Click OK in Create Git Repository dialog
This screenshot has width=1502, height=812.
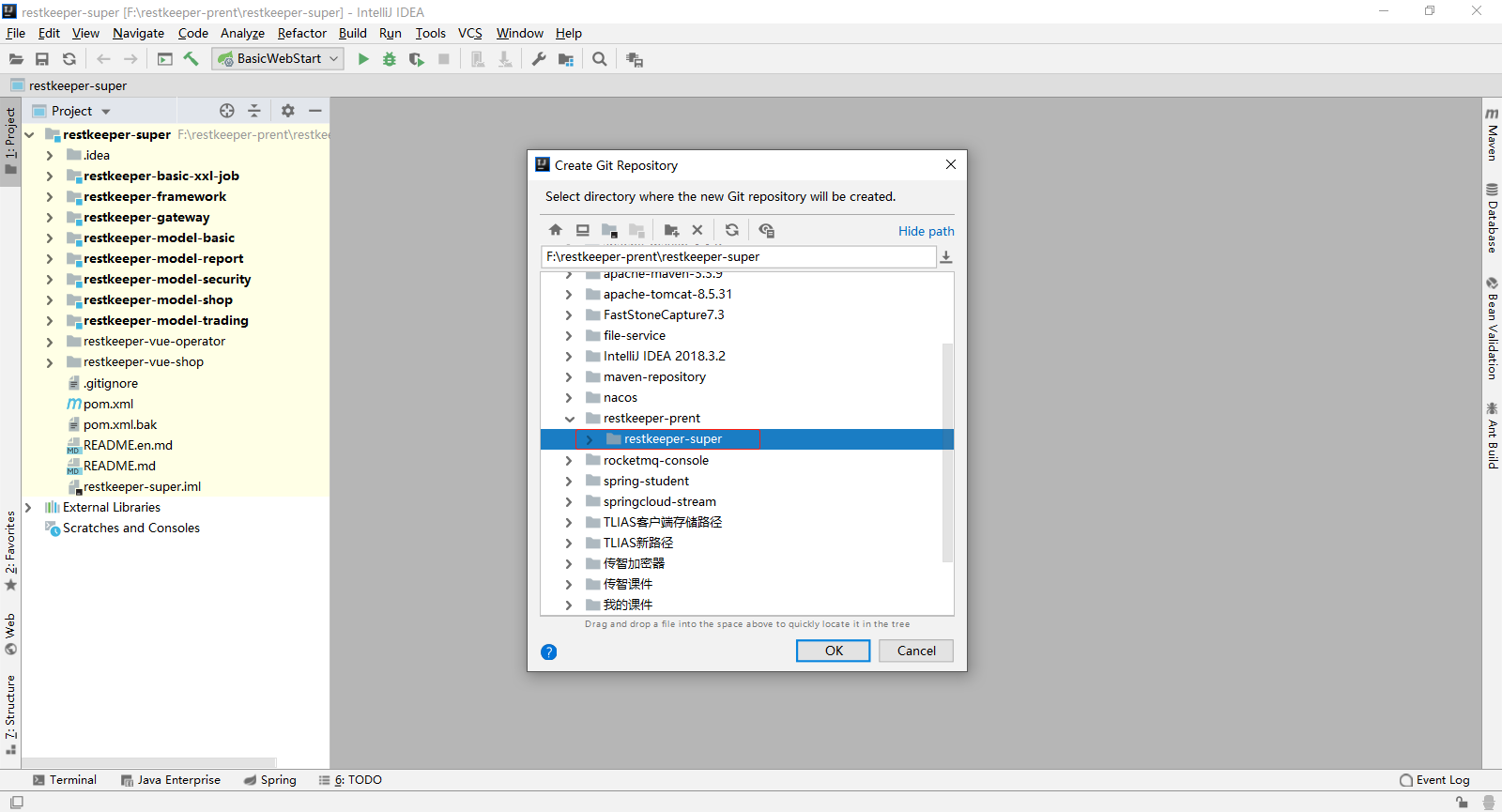coord(834,651)
